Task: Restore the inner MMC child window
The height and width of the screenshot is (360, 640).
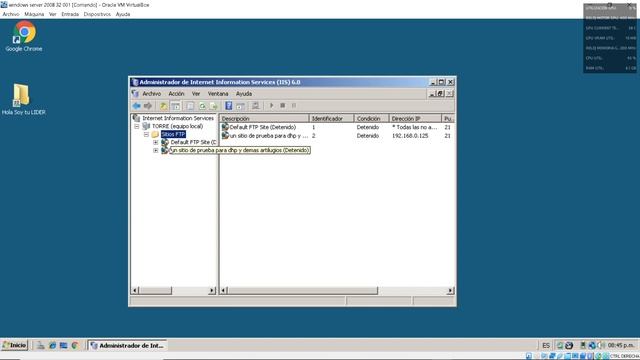Action: (440, 93)
